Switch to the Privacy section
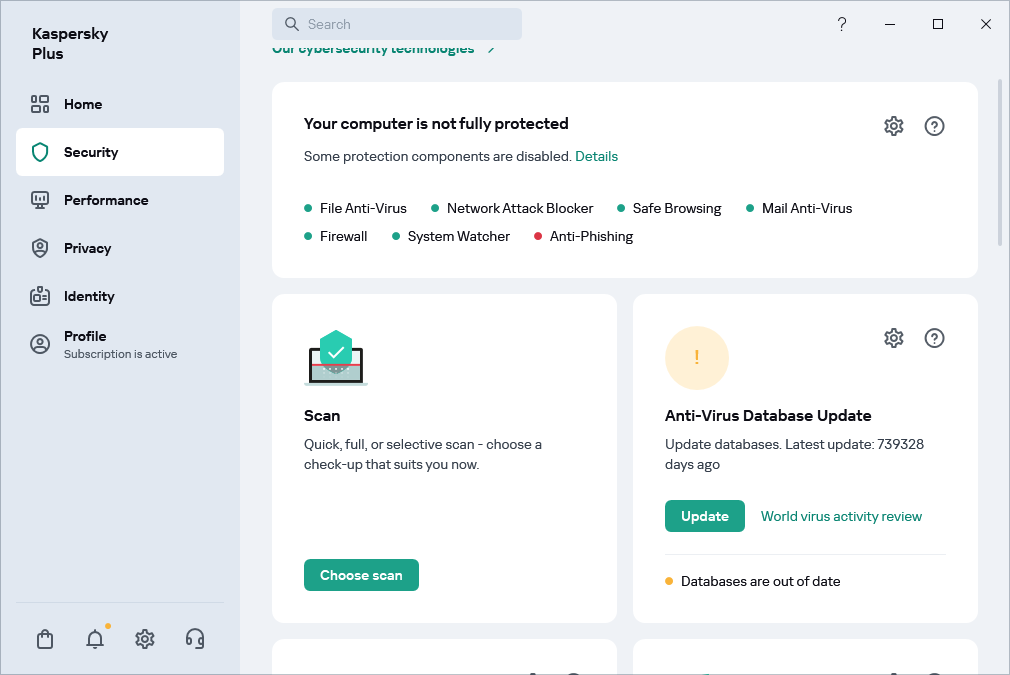Image resolution: width=1010 pixels, height=675 pixels. point(87,248)
